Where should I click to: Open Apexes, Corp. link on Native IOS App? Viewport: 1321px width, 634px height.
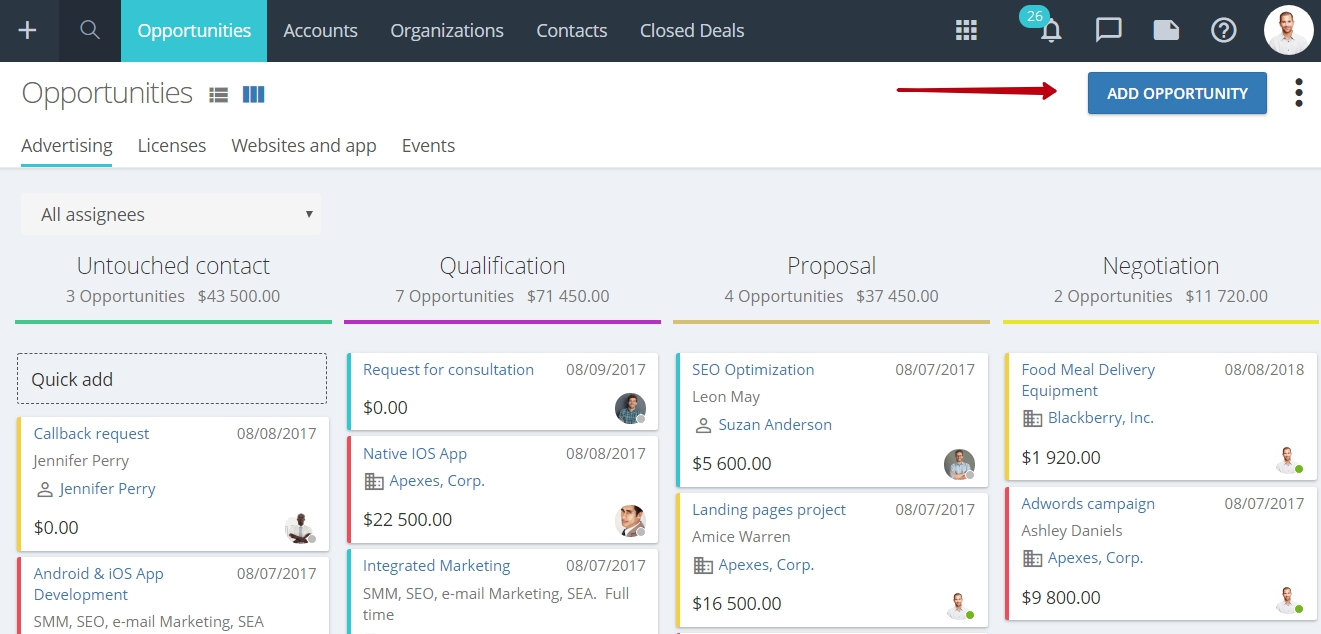click(x=437, y=481)
